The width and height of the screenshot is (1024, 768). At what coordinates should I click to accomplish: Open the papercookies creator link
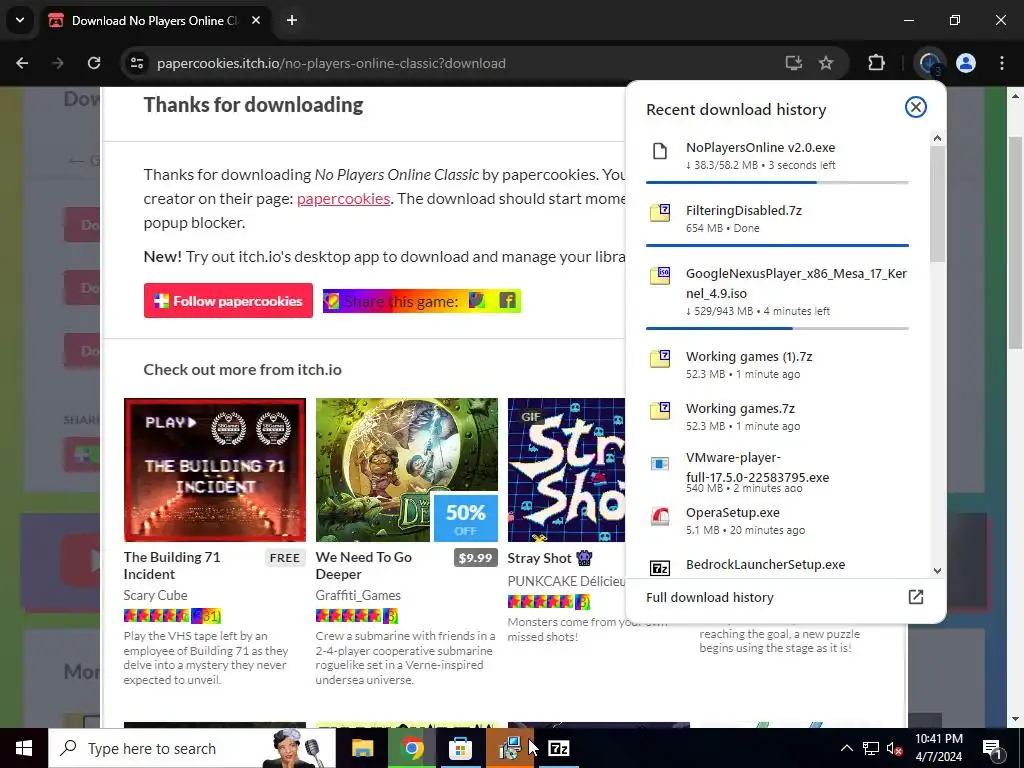[x=344, y=199]
